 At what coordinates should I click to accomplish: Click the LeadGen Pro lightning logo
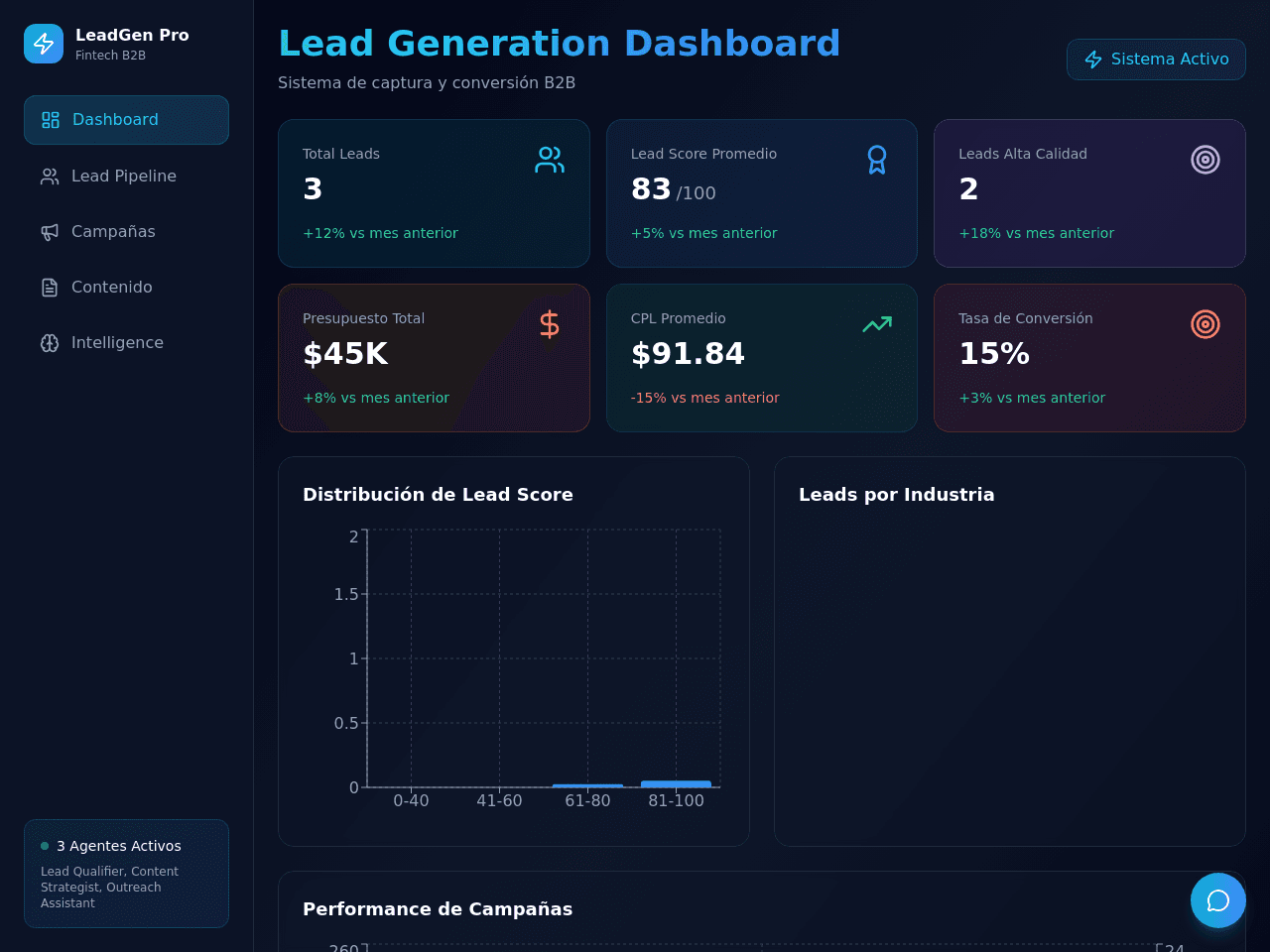point(44,44)
